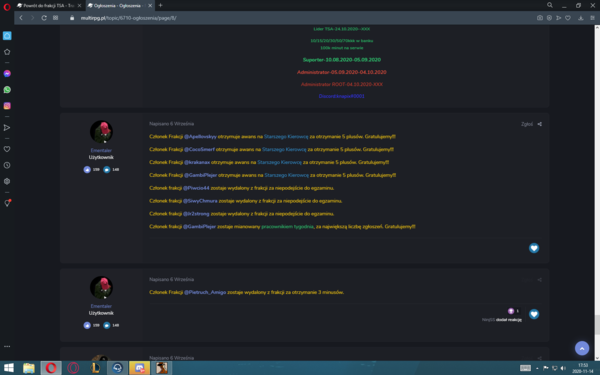Screen dimensions: 600x375
Task: Open the Speed Dial start page
Action: pyautogui.click(x=55, y=18)
